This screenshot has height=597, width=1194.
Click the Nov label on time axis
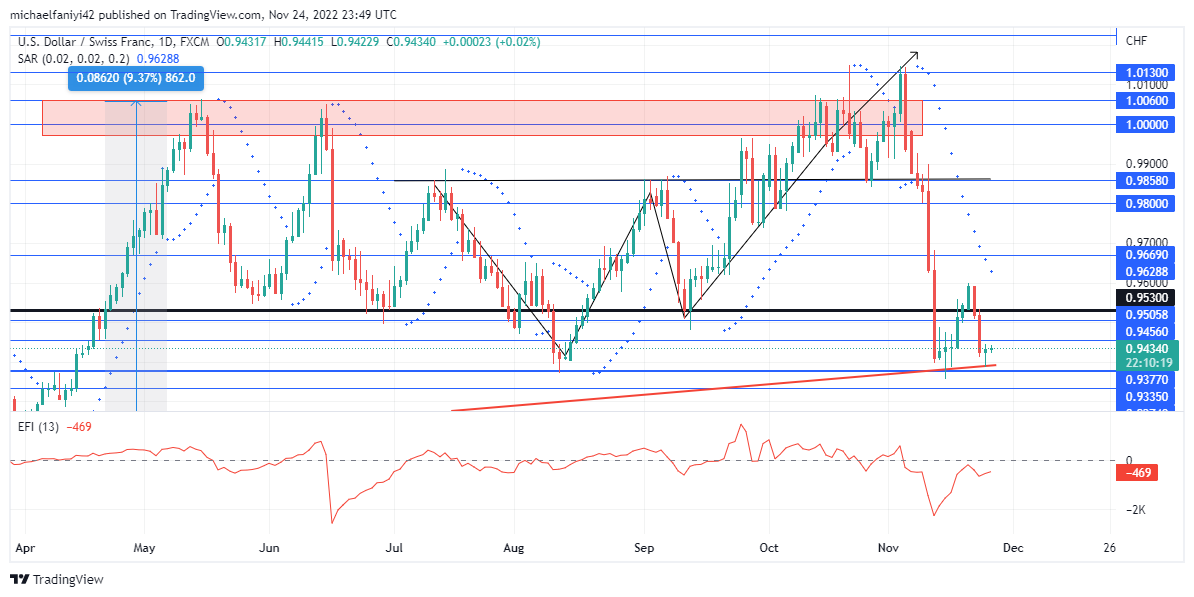[x=888, y=548]
